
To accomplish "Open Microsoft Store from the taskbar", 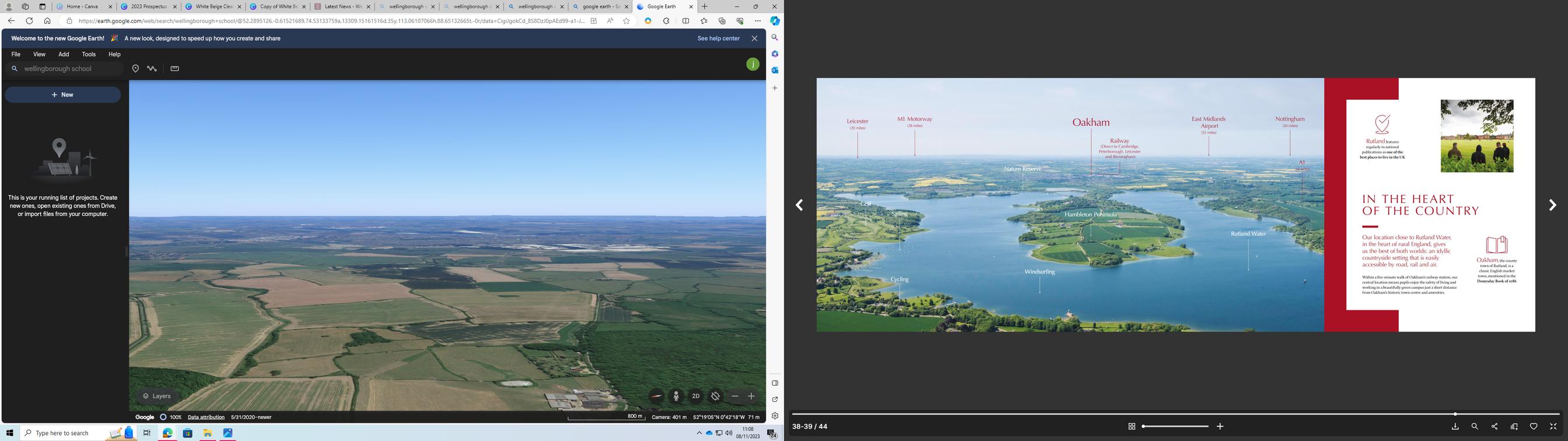I will (x=187, y=433).
